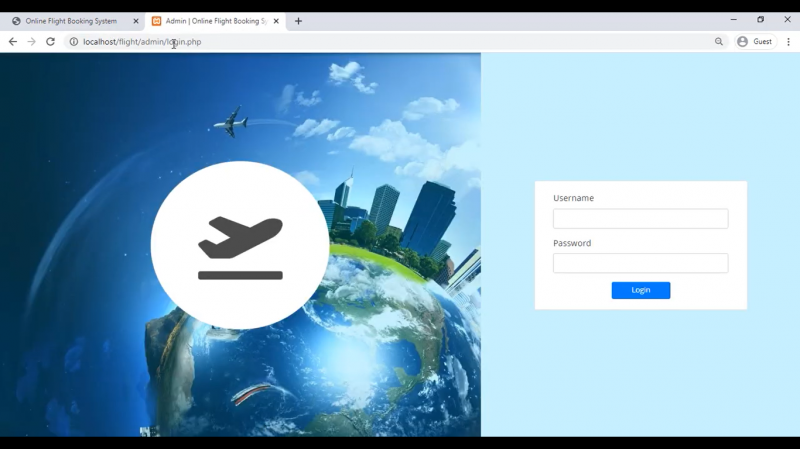Screen dimensions: 800x449
Task: Click the orange favicon on Admin tab
Action: [157, 21]
